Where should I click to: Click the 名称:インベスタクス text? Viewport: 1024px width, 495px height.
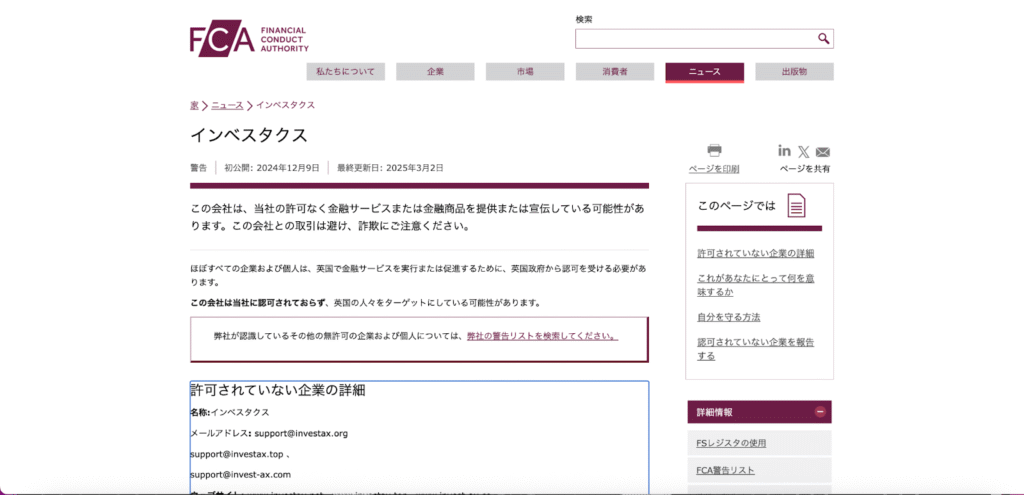[x=230, y=413]
